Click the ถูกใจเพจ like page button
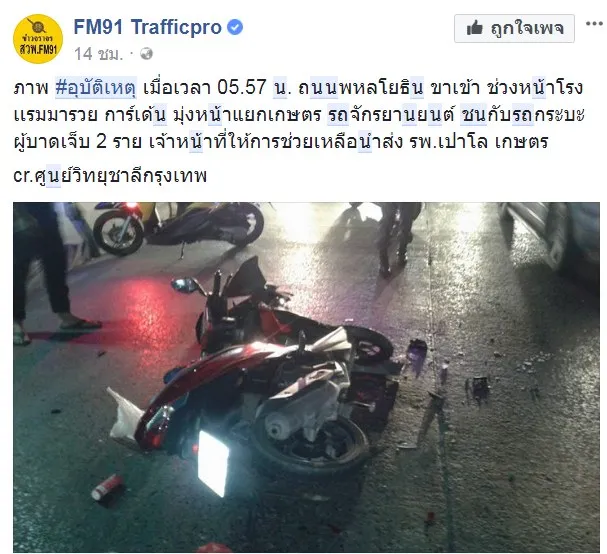 [514, 28]
